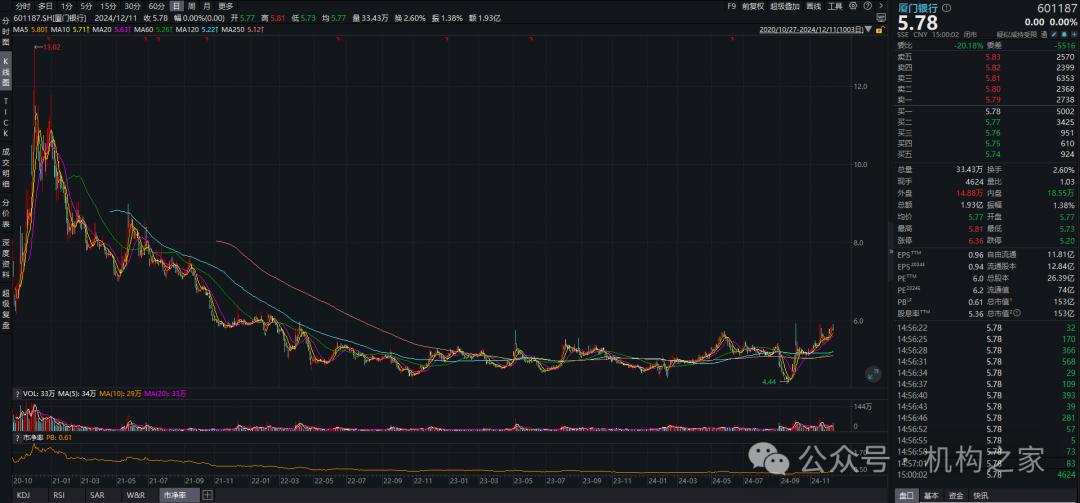Open the help question mark icon

[867, 6]
